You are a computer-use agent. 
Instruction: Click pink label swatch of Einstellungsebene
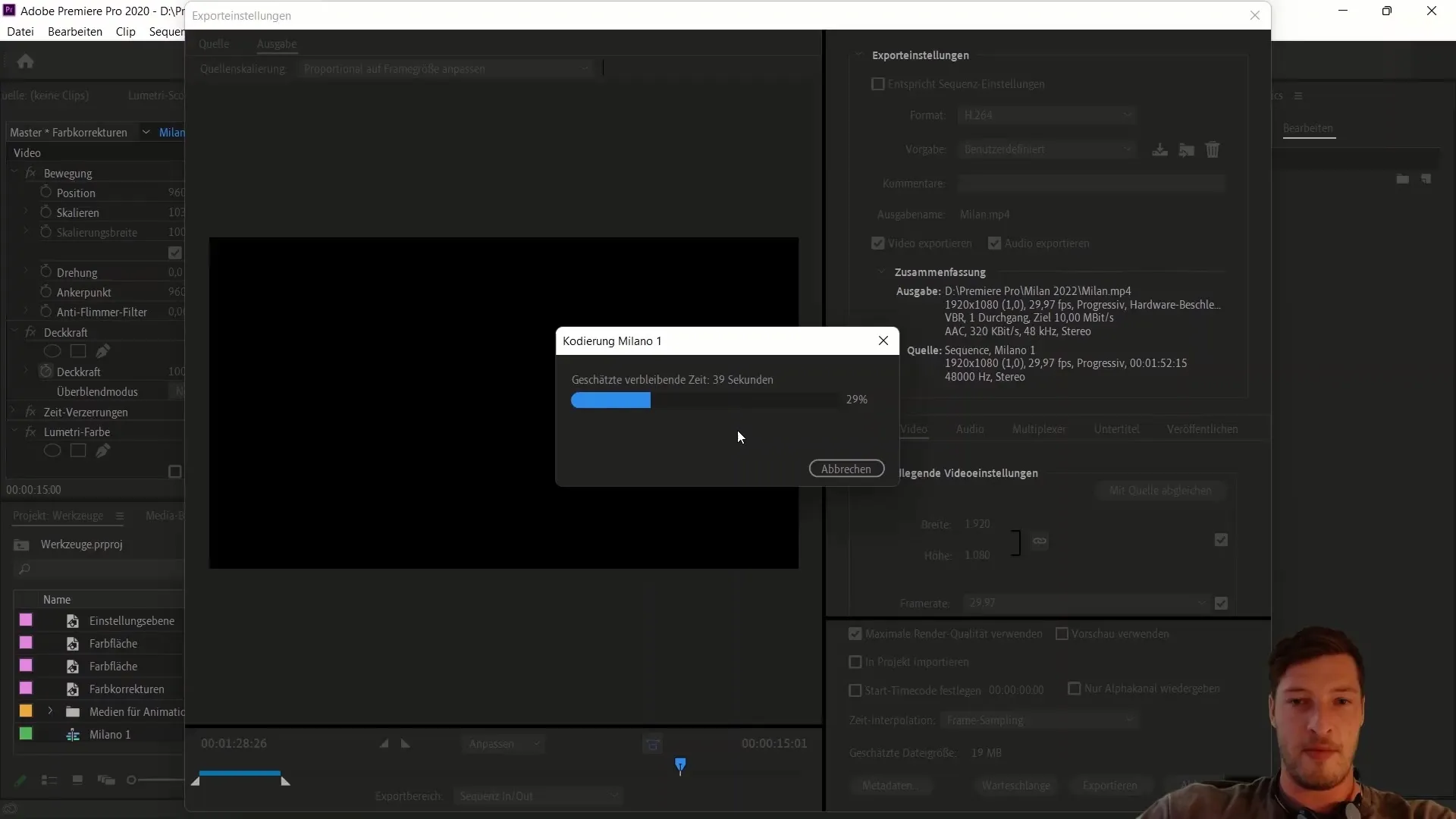26,620
